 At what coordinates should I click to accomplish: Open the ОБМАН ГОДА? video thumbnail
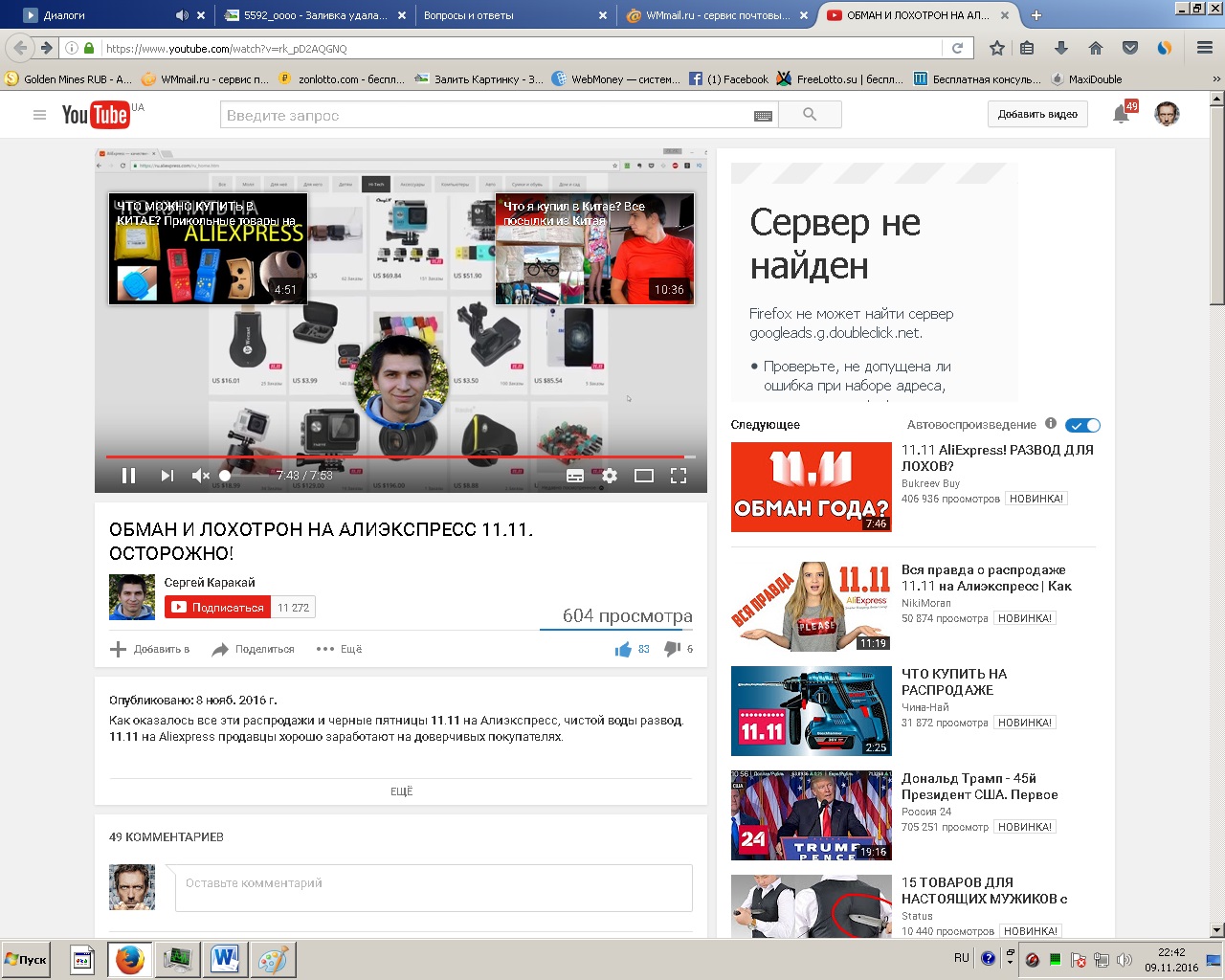tap(812, 487)
